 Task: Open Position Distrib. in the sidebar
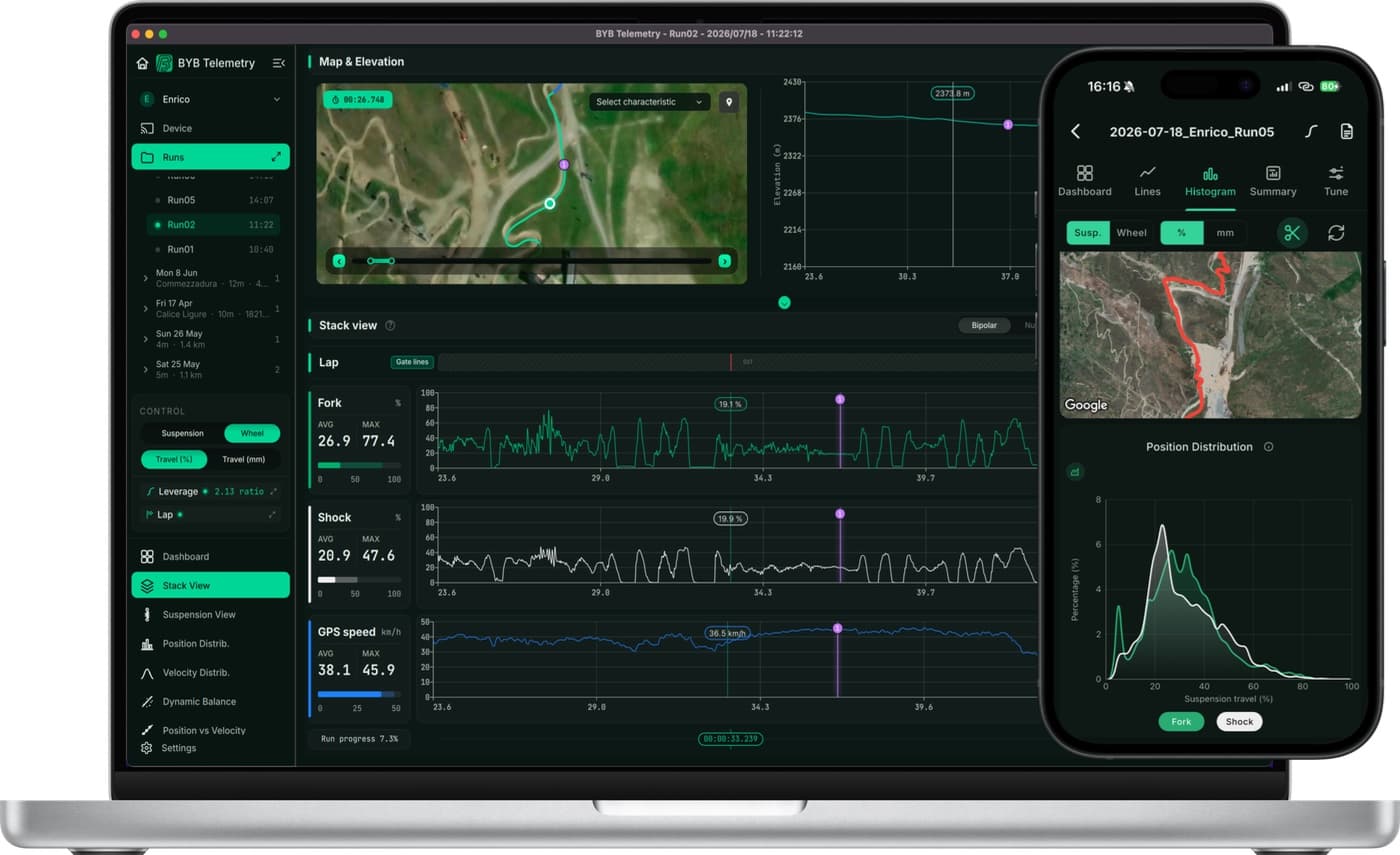pos(210,643)
